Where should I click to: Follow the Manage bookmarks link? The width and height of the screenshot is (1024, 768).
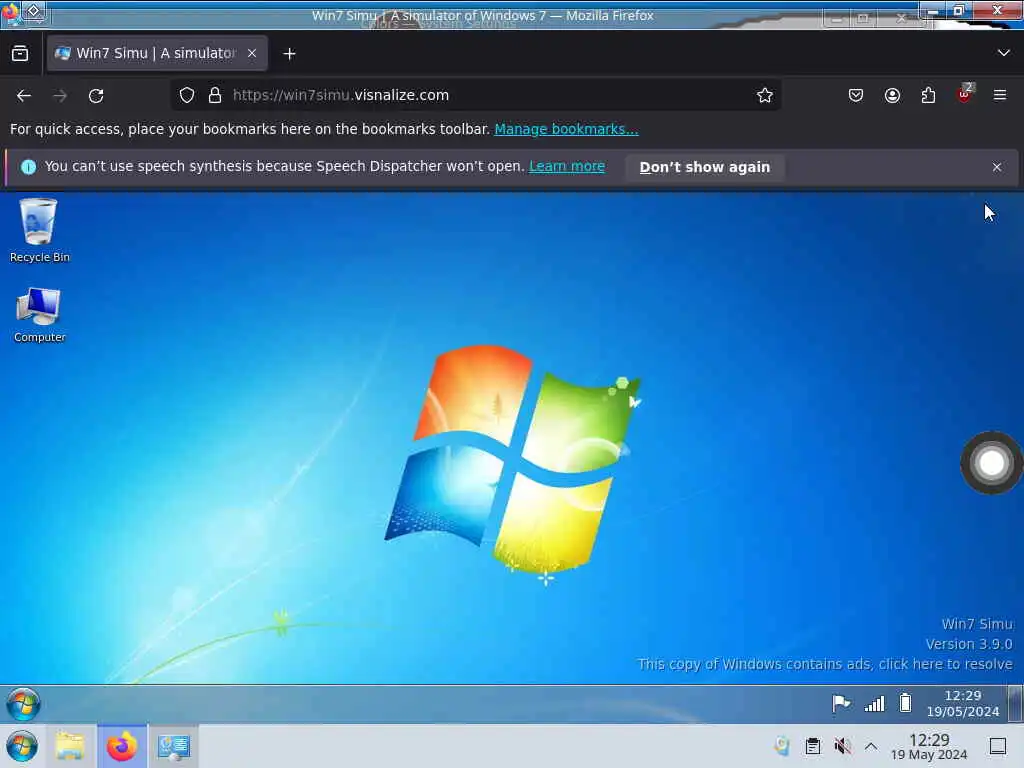[x=566, y=129]
